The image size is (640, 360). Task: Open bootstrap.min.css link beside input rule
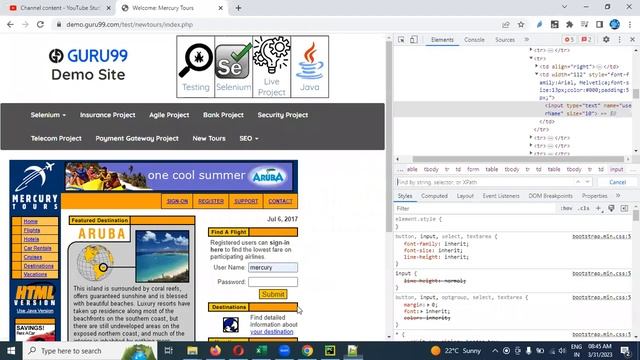coord(602,273)
